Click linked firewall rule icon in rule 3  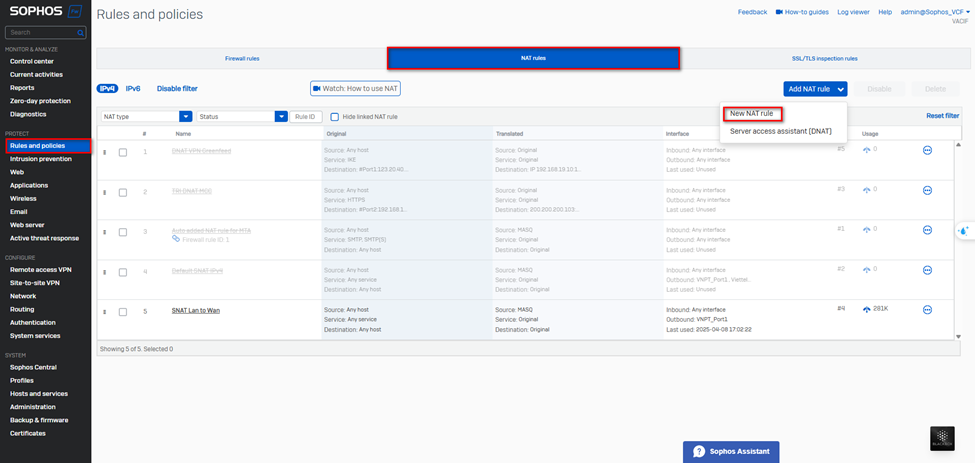tap(176, 239)
